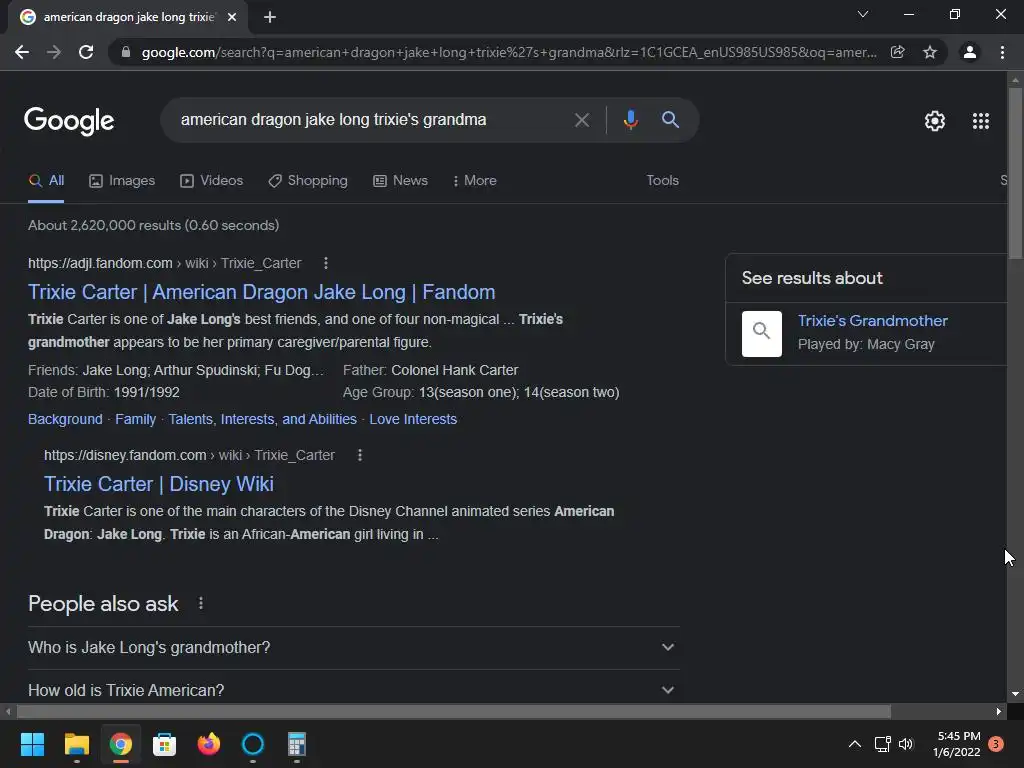Open File Explorer from the taskbar
The height and width of the screenshot is (768, 1024).
pos(76,744)
